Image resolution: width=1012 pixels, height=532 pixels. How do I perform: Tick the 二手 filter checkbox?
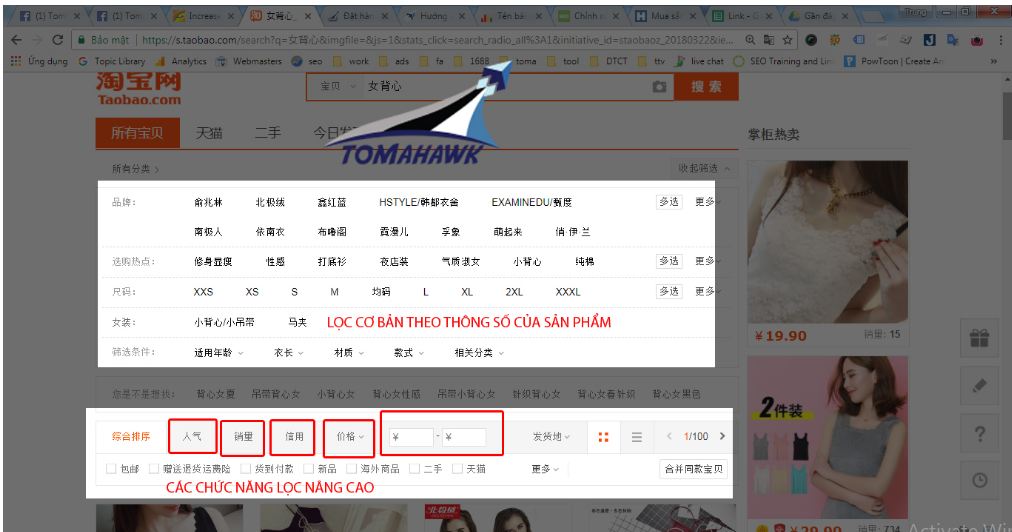click(x=414, y=469)
